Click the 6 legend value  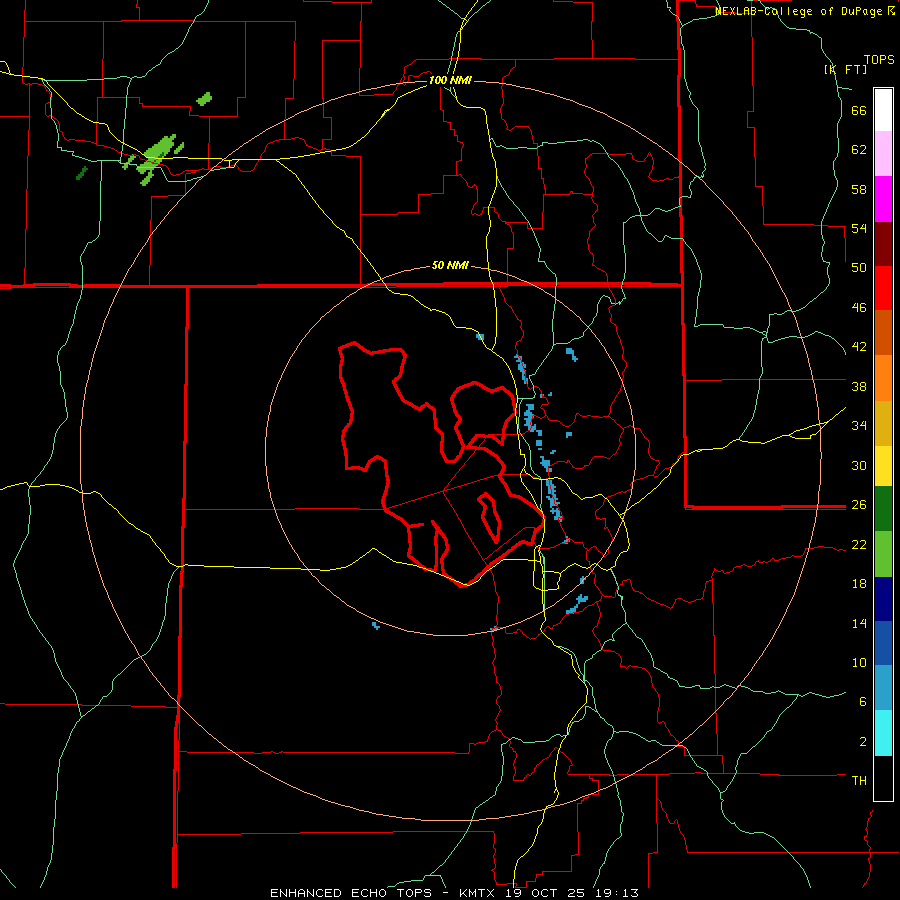(862, 701)
